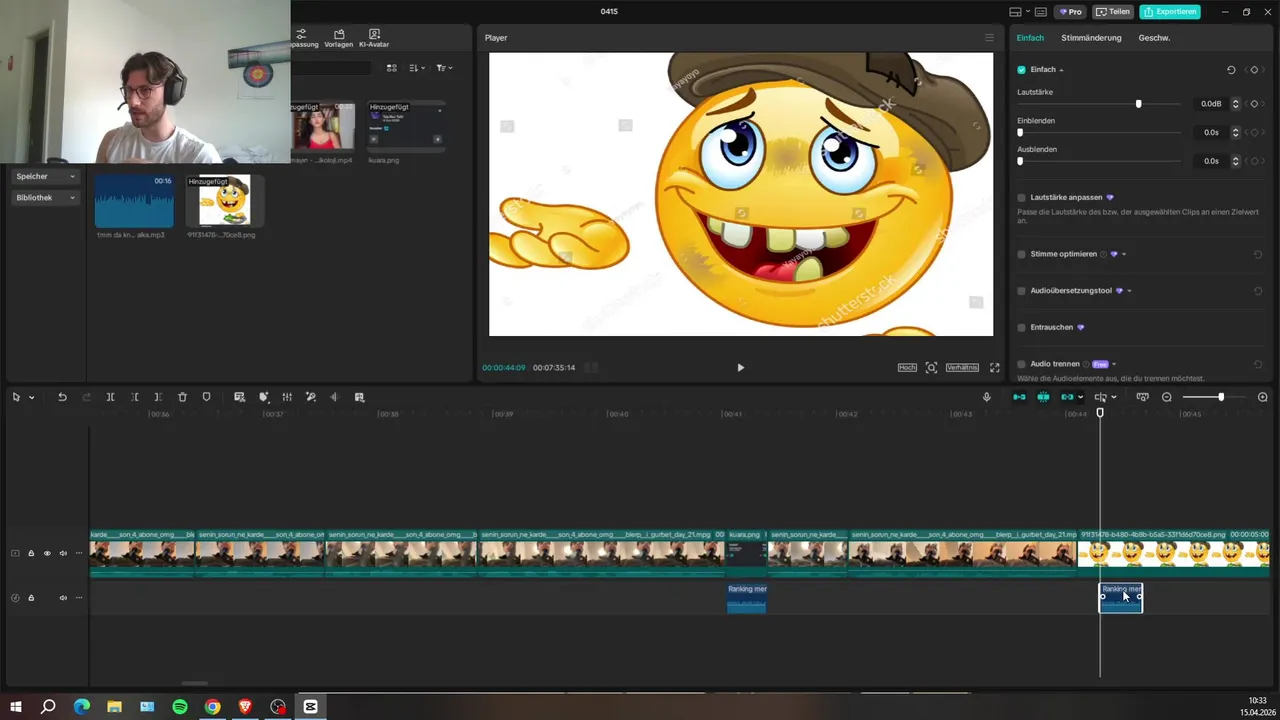The height and width of the screenshot is (720, 1280).
Task: Open preview axis cursor dropdown arrow
Action: tap(1114, 397)
